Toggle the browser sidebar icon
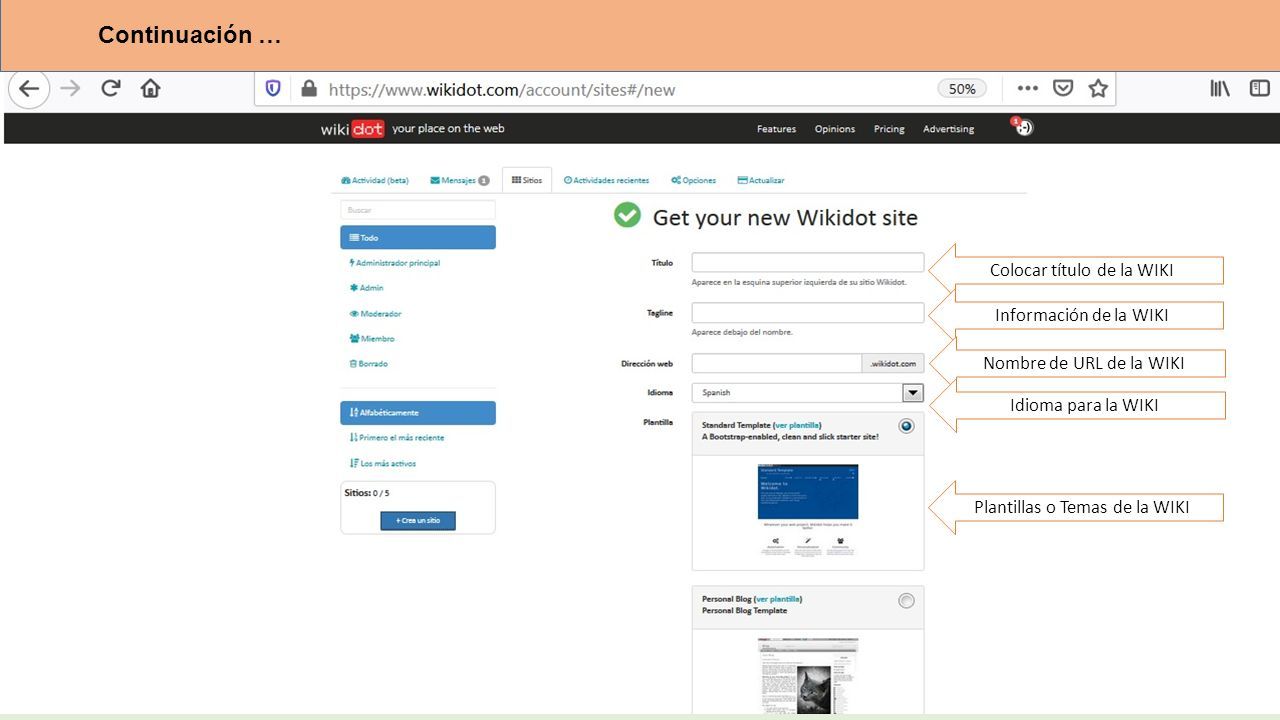1280x720 pixels. [x=1259, y=89]
